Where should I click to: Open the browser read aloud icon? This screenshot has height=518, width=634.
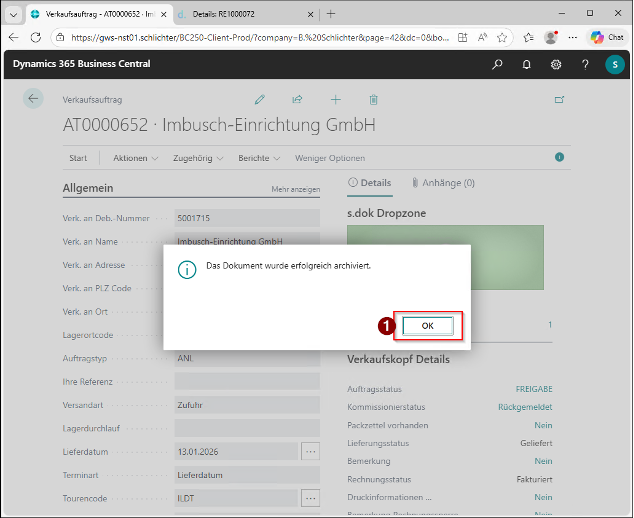482,38
